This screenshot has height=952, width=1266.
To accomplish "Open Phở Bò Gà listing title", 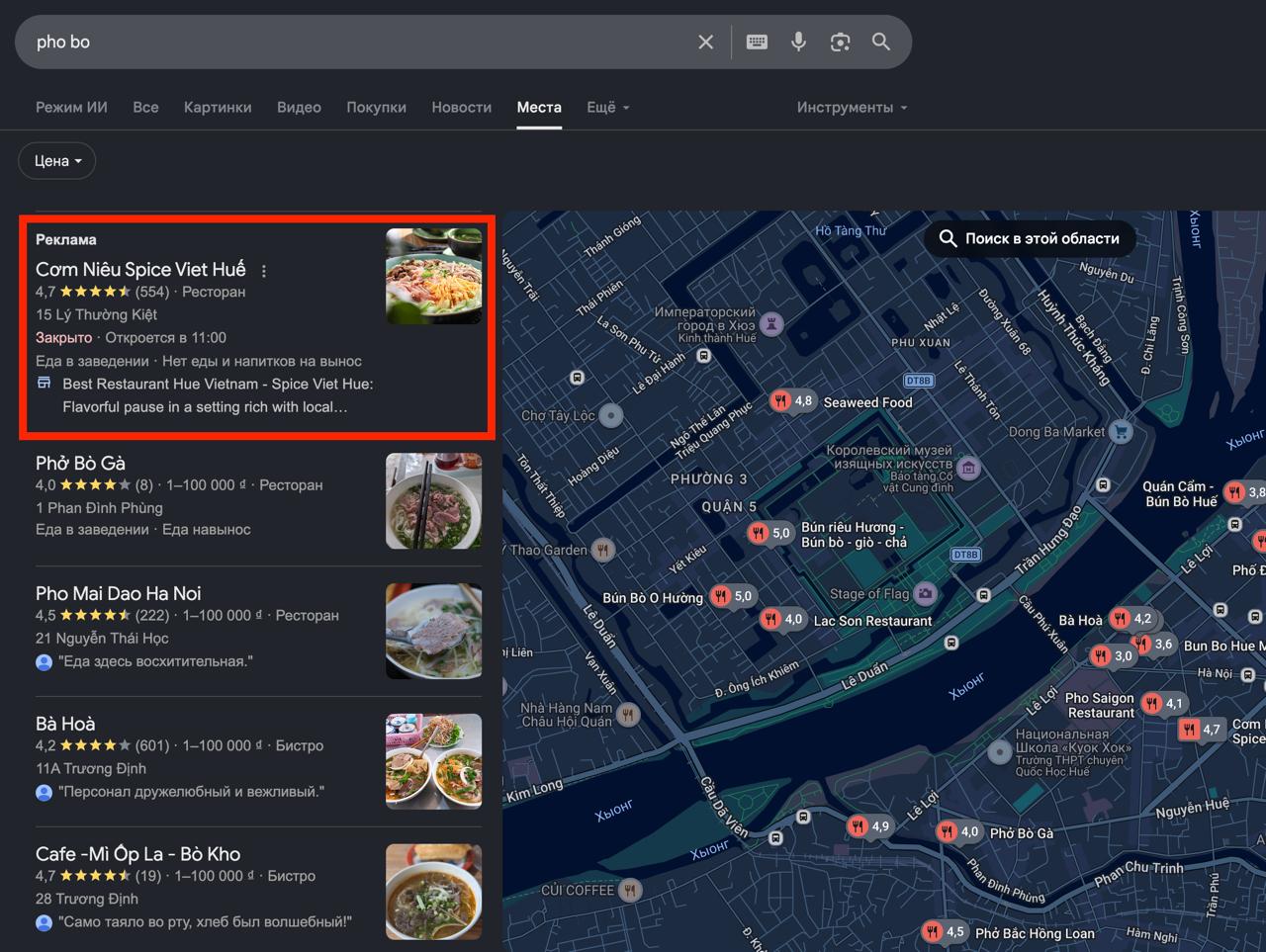I will click(x=80, y=463).
